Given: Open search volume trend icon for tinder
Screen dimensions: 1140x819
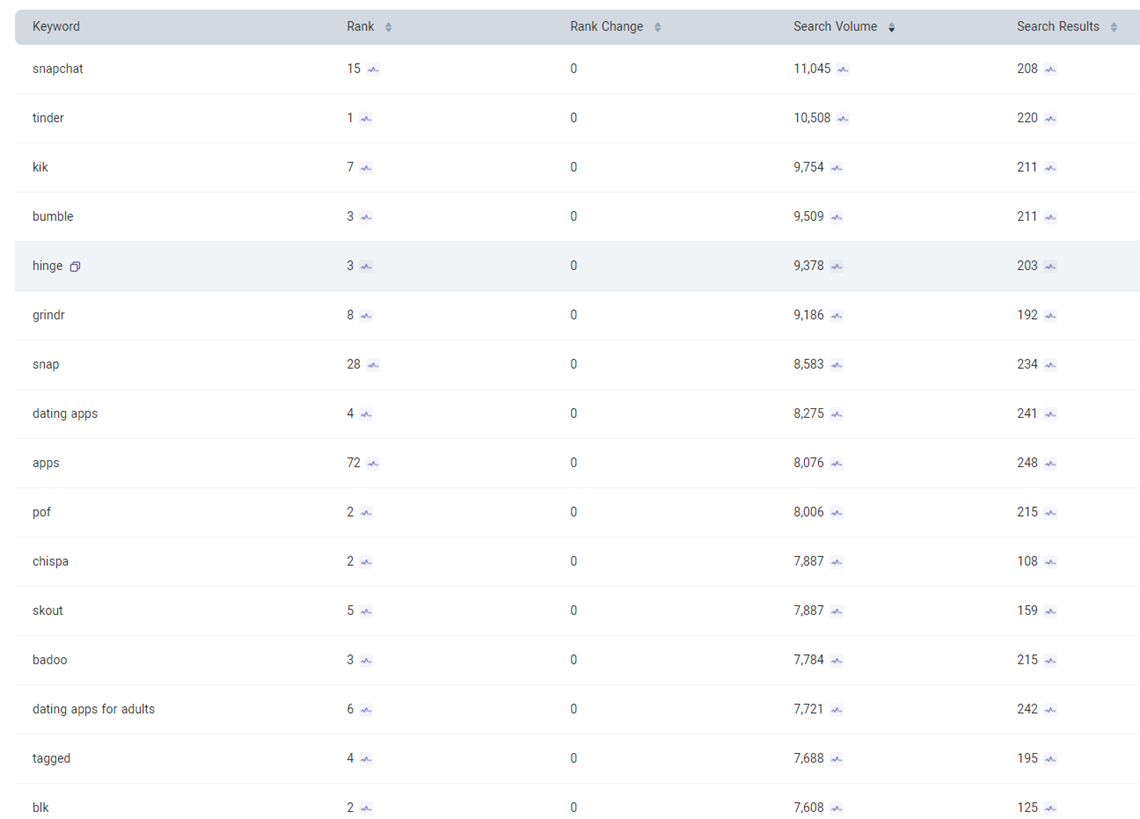Looking at the screenshot, I should coord(843,119).
